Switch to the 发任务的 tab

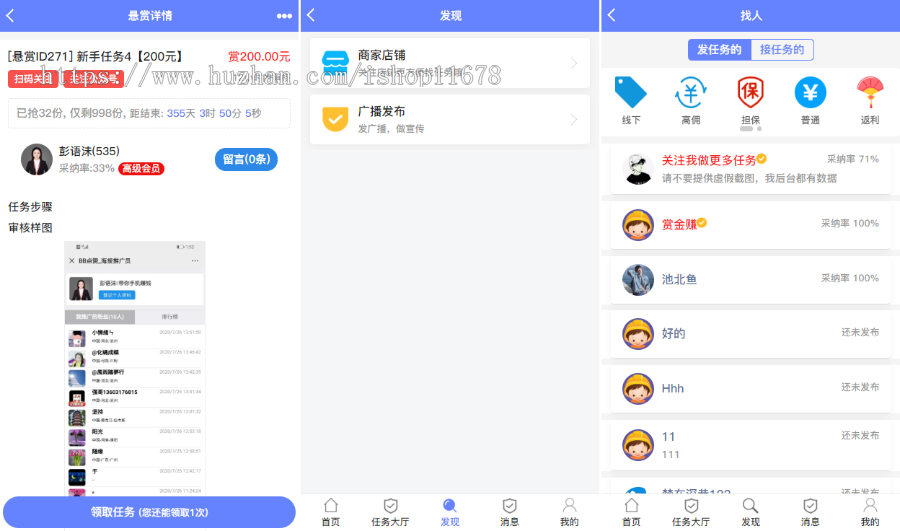click(719, 50)
